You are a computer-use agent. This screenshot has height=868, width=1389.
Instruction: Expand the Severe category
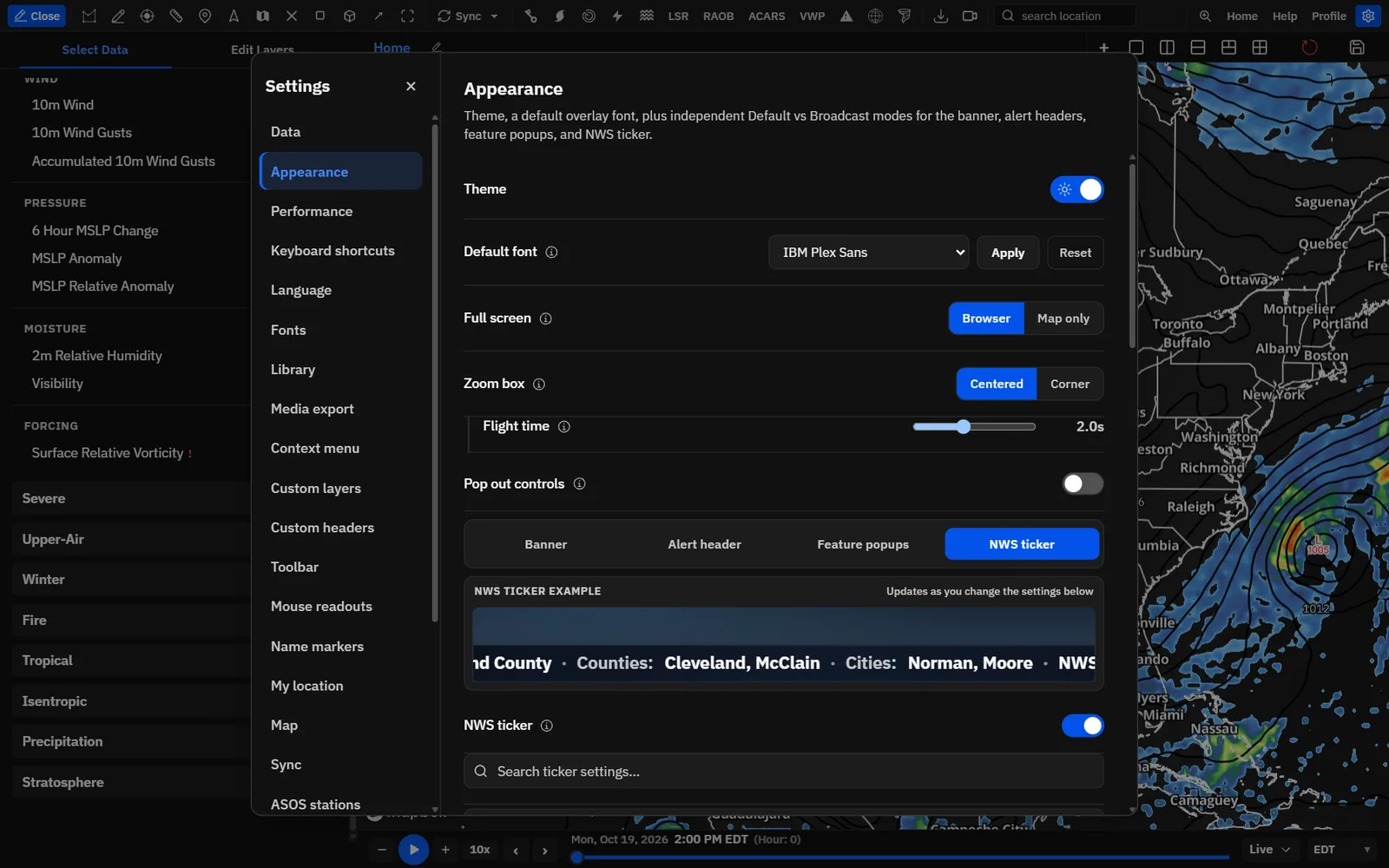[130, 498]
